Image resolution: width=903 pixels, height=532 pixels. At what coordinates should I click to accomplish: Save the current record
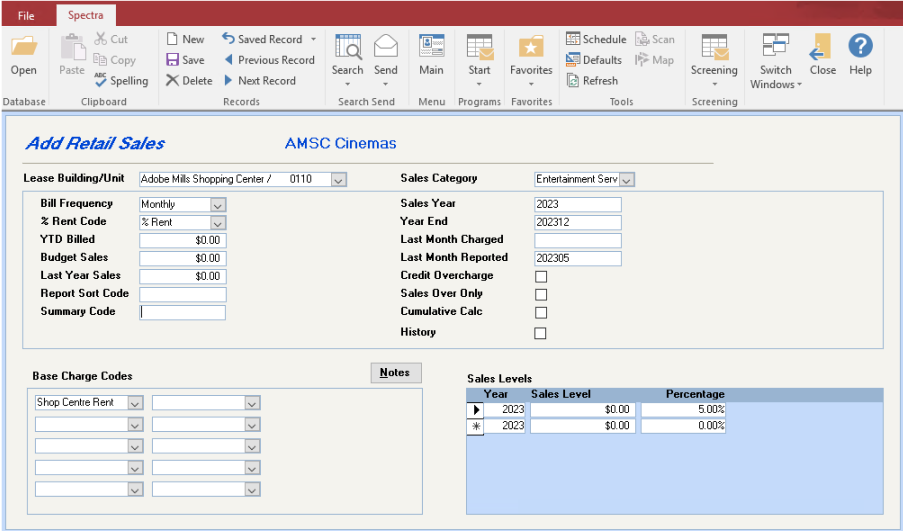click(185, 59)
